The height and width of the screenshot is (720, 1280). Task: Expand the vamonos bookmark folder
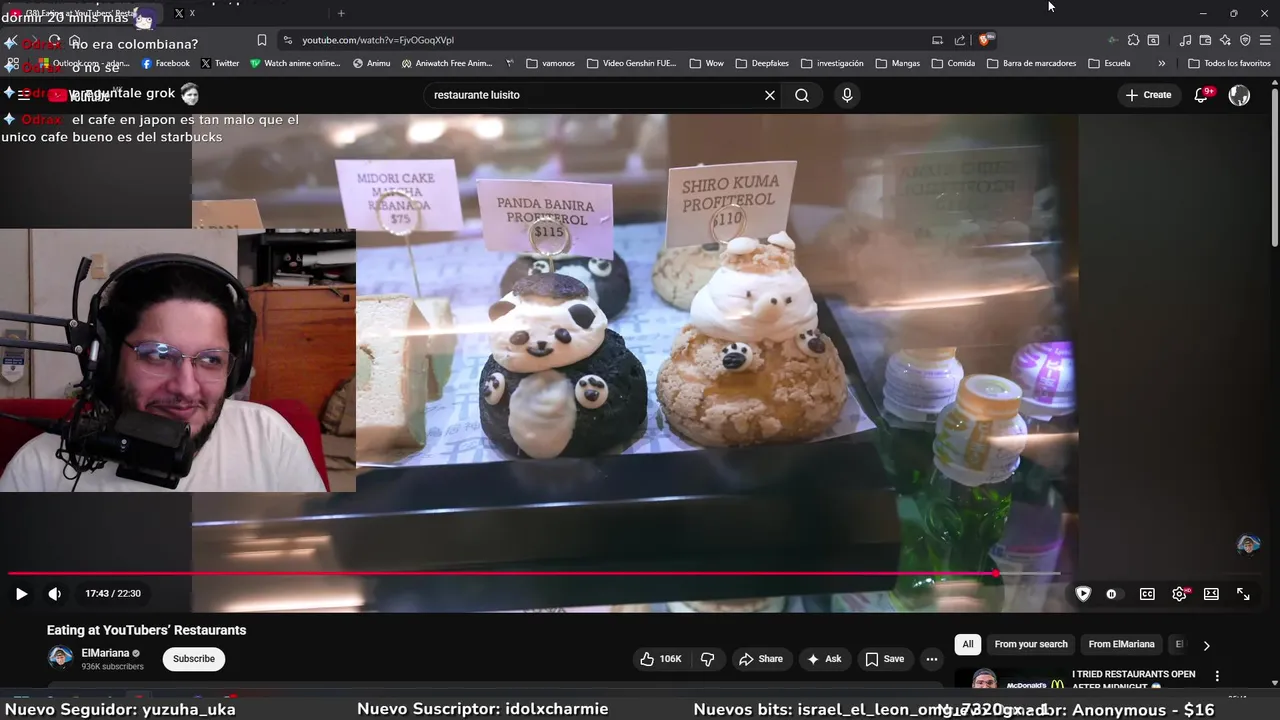coord(550,63)
